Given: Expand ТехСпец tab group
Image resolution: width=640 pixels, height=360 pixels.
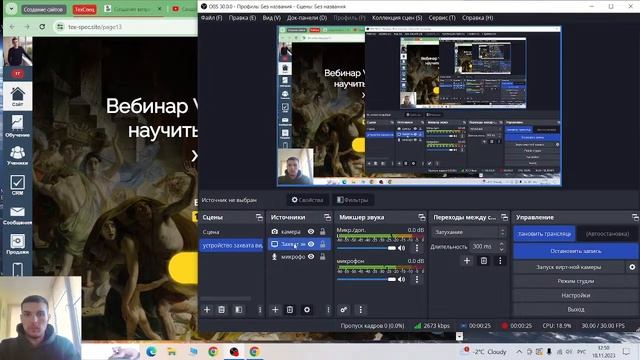Looking at the screenshot, I should (x=84, y=9).
